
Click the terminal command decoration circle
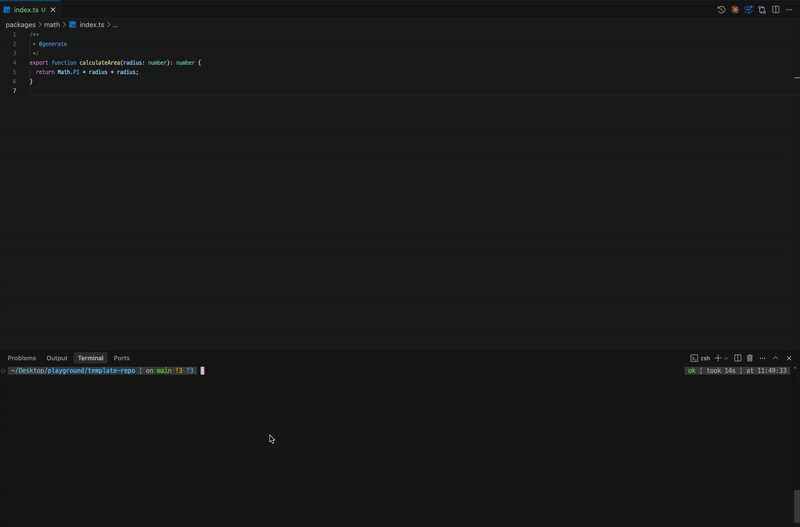3,371
